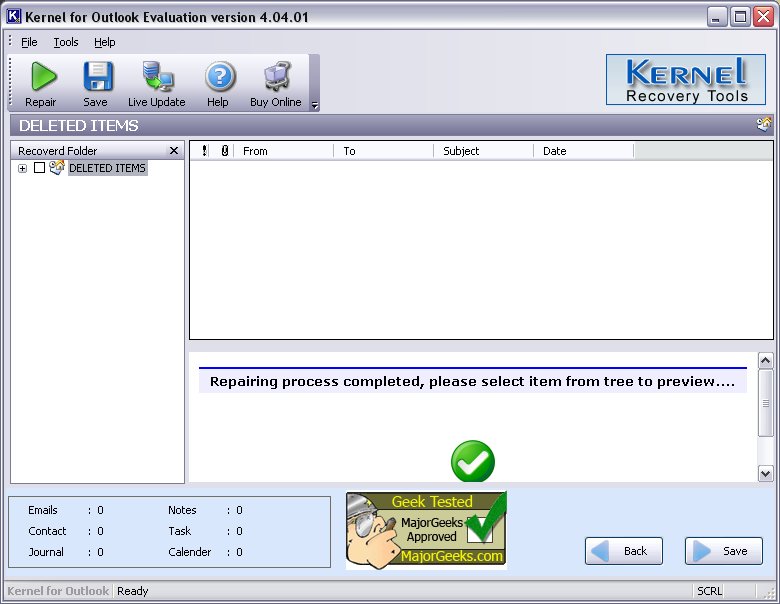This screenshot has height=604, width=780.
Task: Sort messages by From column
Action: coord(284,151)
